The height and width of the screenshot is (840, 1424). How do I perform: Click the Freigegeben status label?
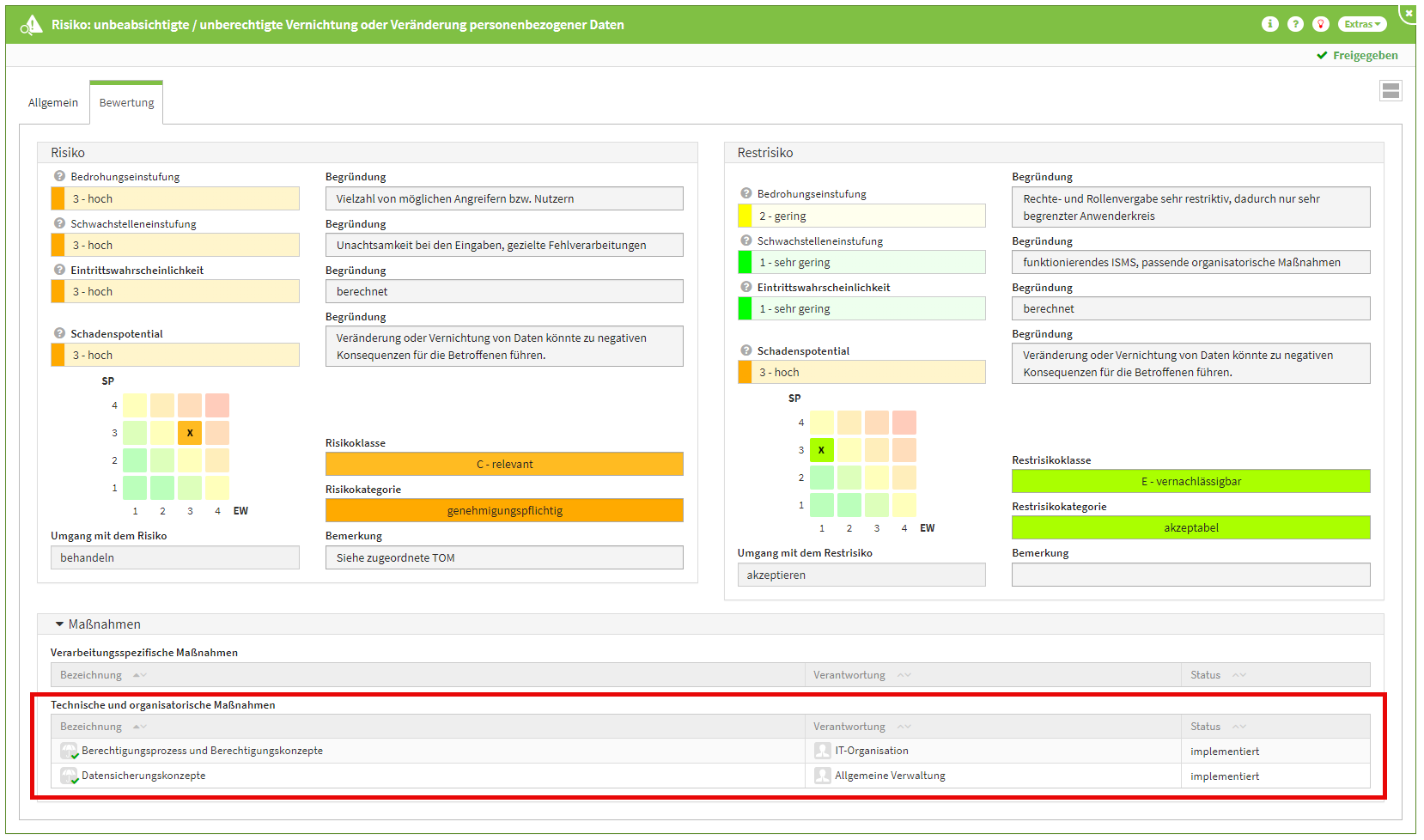coord(1364,55)
